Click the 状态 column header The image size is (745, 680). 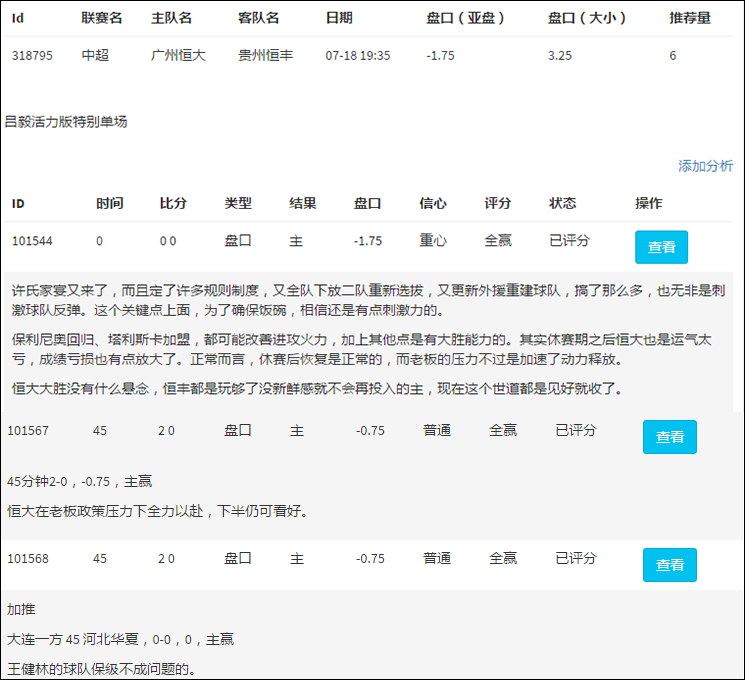tap(563, 203)
